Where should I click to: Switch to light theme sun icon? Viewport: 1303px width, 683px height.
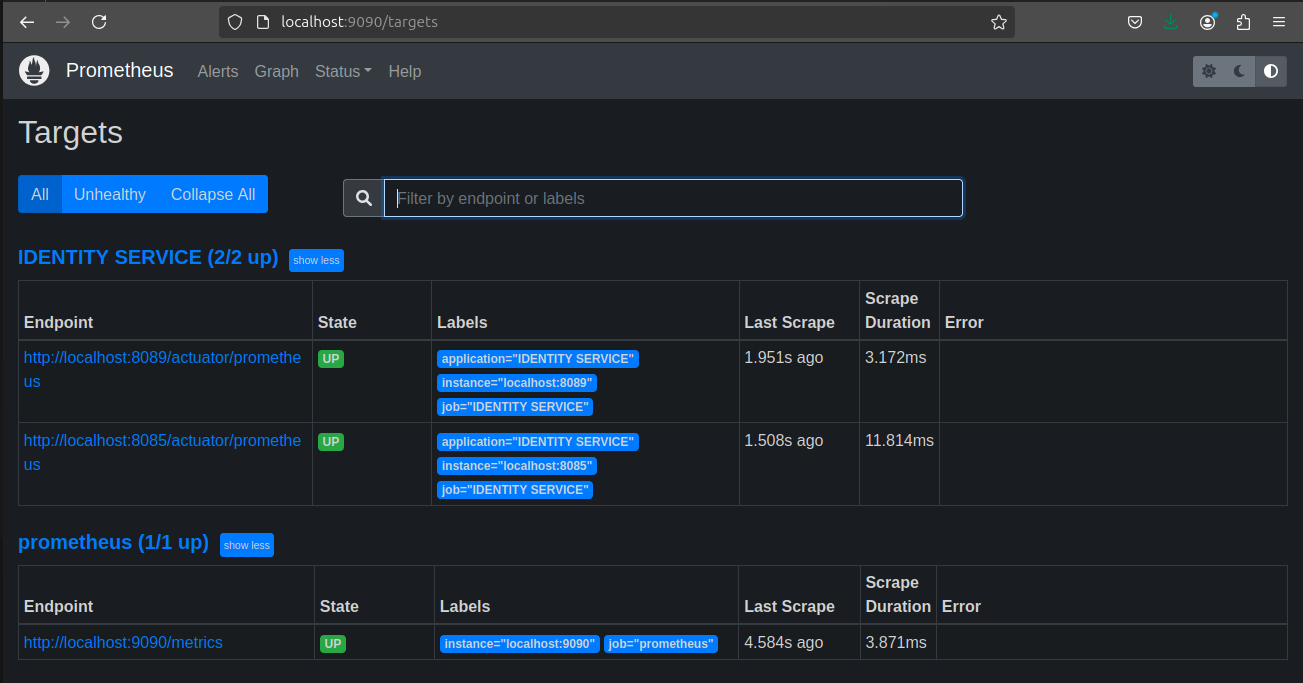pyautogui.click(x=1209, y=71)
